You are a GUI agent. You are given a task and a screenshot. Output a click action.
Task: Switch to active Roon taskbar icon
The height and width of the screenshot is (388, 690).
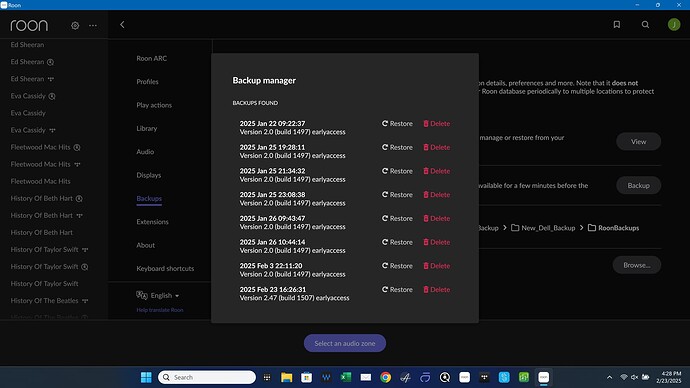pyautogui.click(x=543, y=377)
